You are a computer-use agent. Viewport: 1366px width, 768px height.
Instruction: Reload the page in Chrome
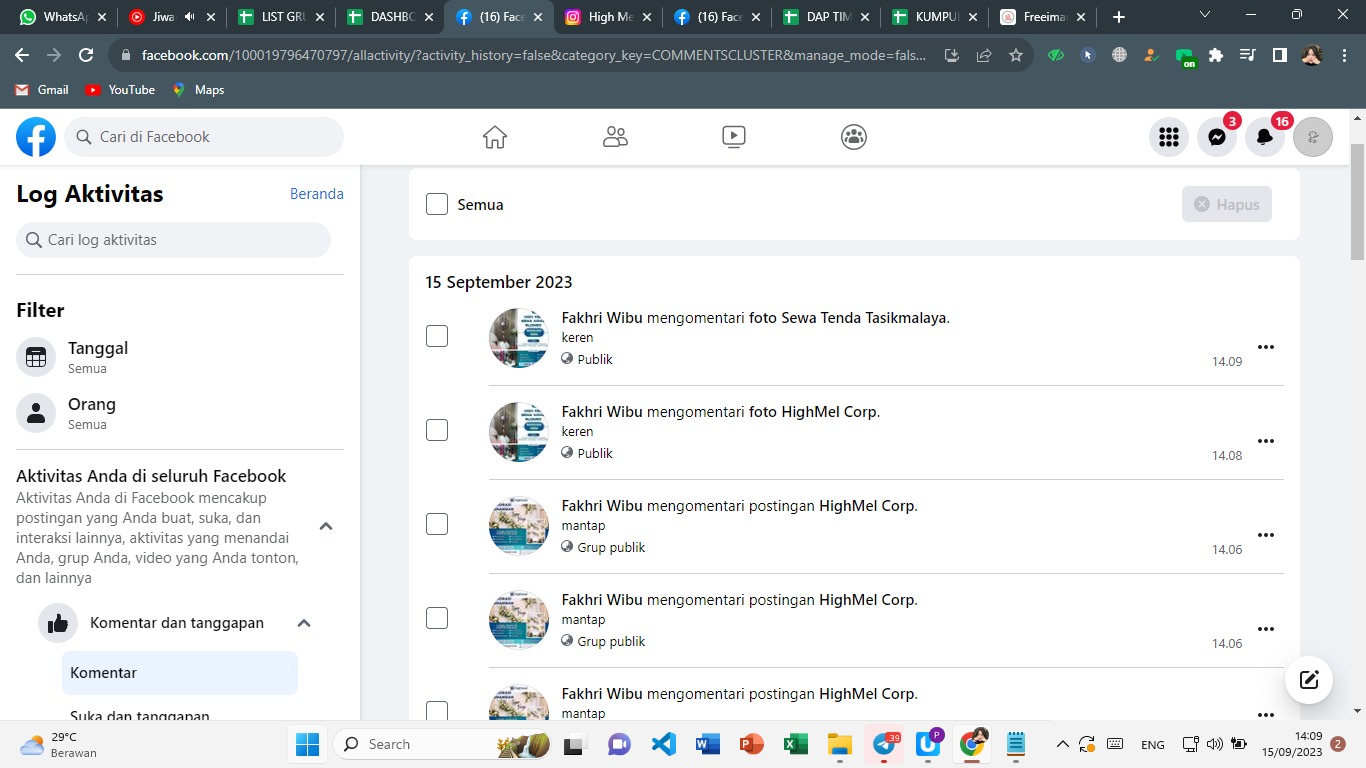(86, 56)
